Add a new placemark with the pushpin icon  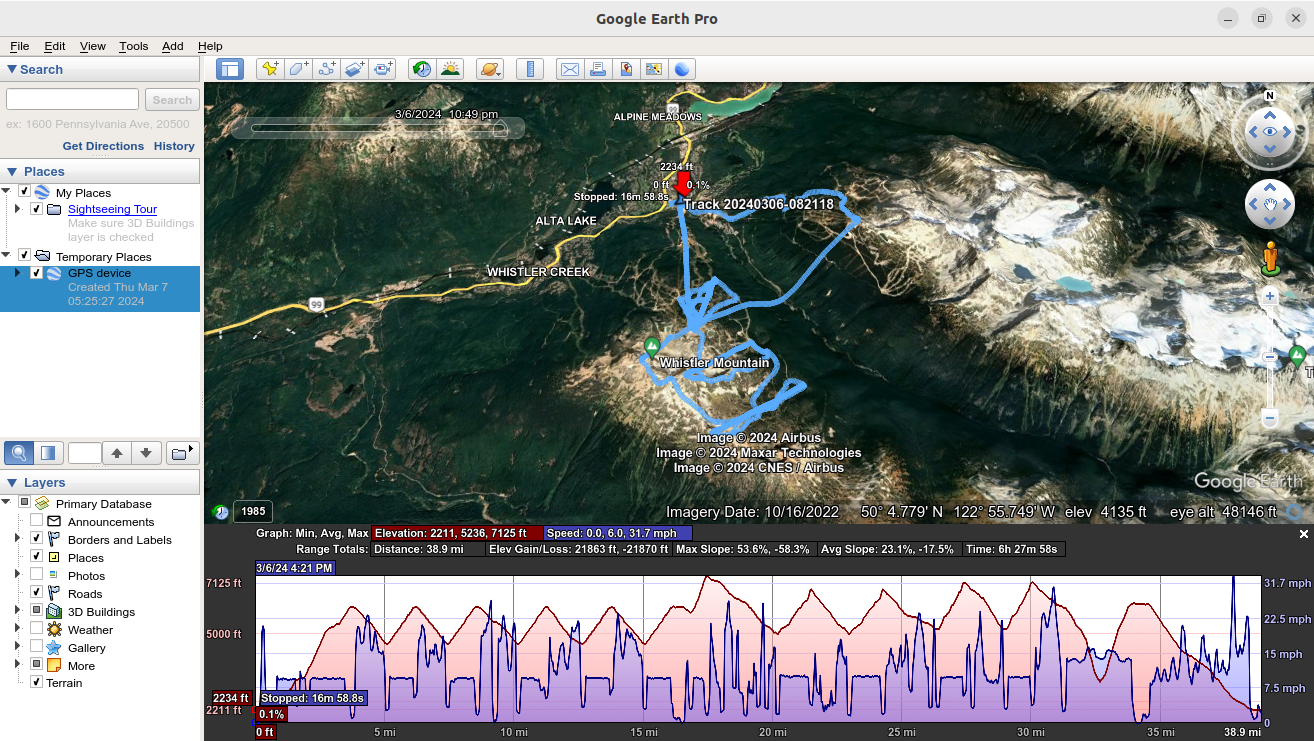(x=270, y=69)
